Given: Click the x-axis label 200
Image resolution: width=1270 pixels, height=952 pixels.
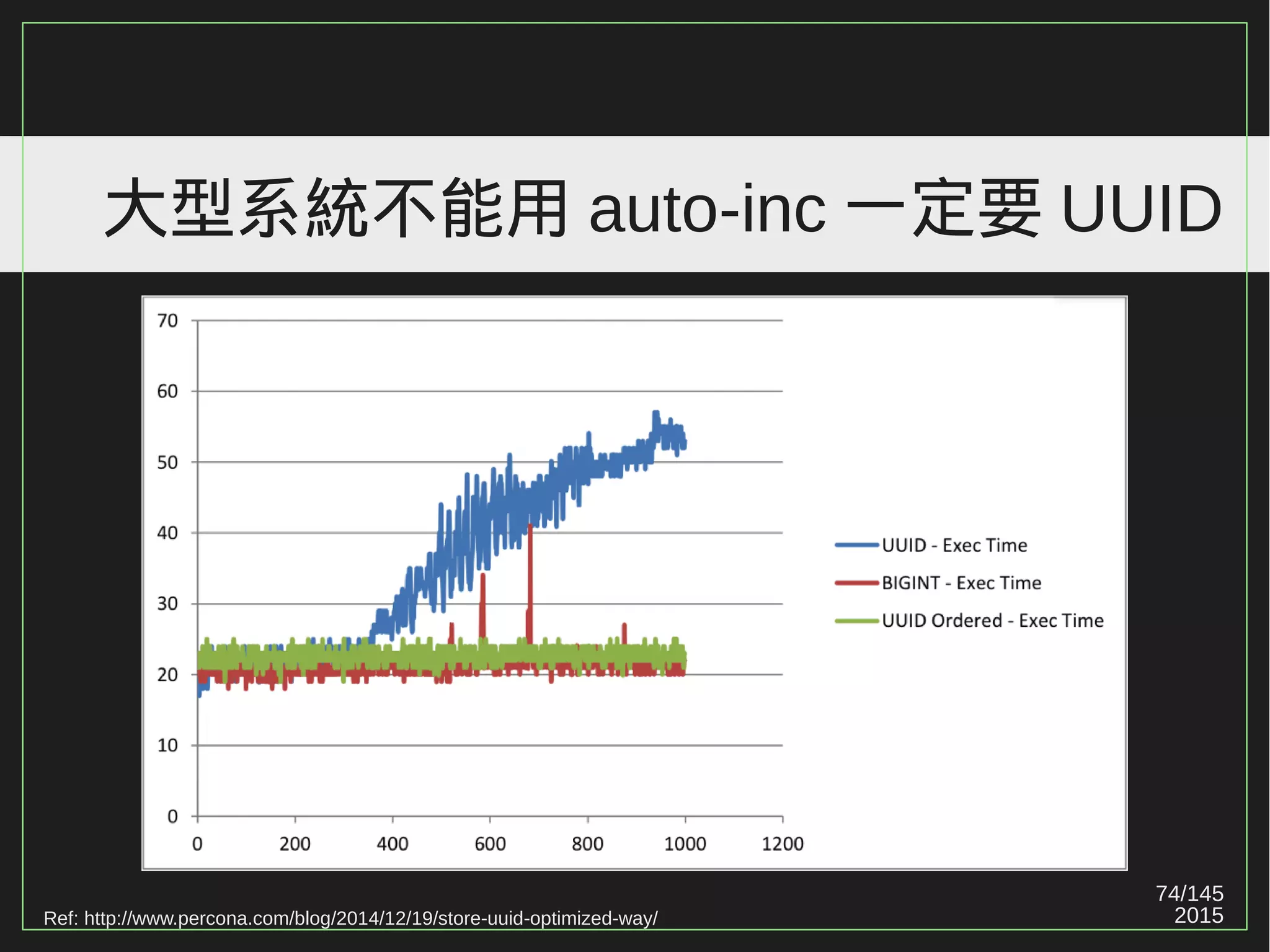Looking at the screenshot, I should (x=295, y=843).
